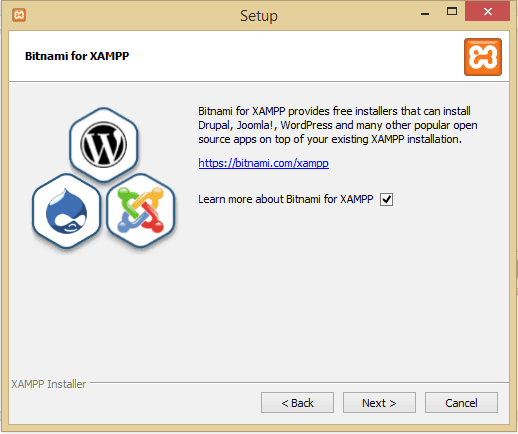Click the Learn more about Bitnami for XAMPP label
Image resolution: width=518 pixels, height=434 pixels.
tap(286, 199)
